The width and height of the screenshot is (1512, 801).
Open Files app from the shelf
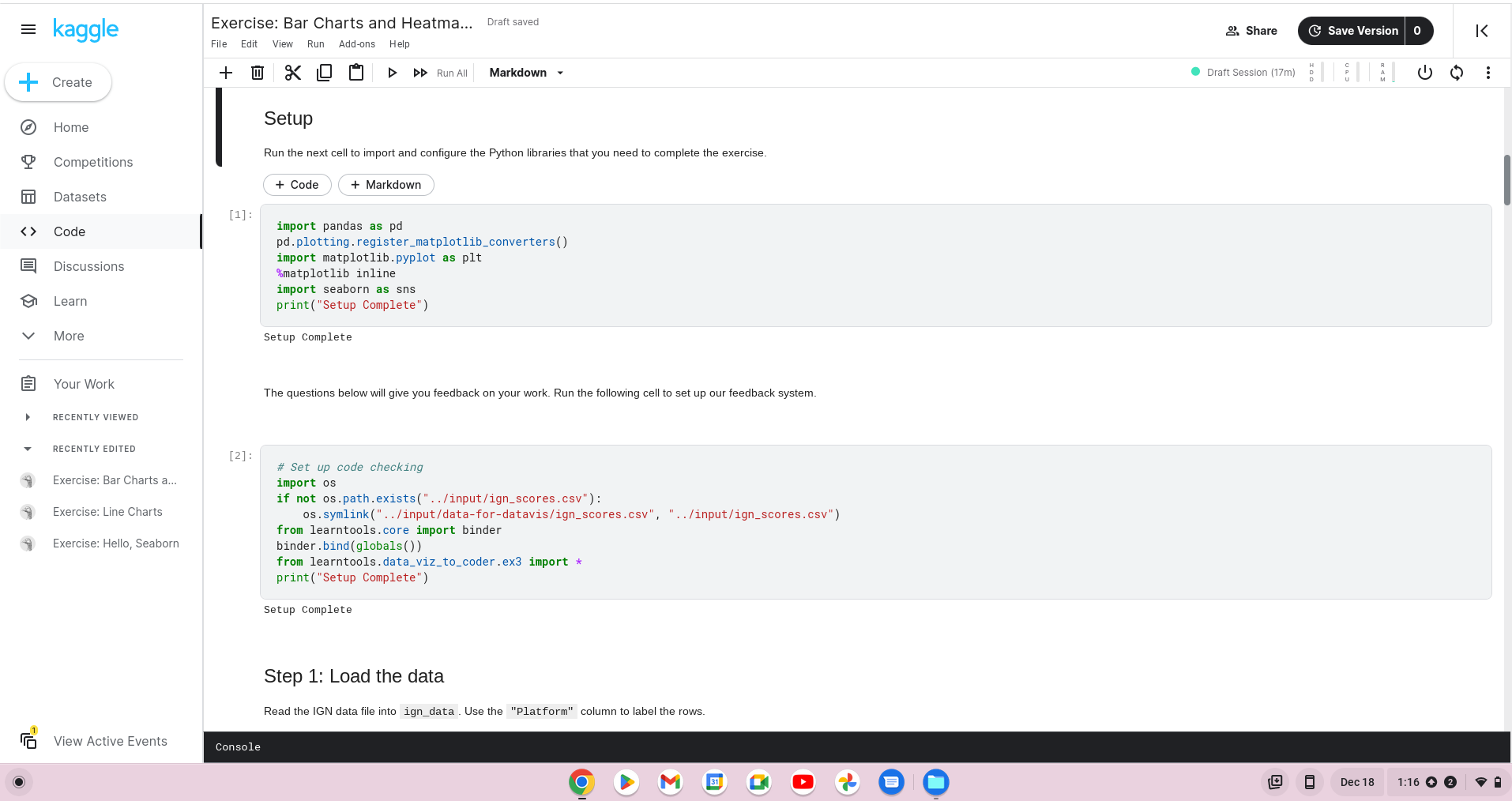click(936, 782)
